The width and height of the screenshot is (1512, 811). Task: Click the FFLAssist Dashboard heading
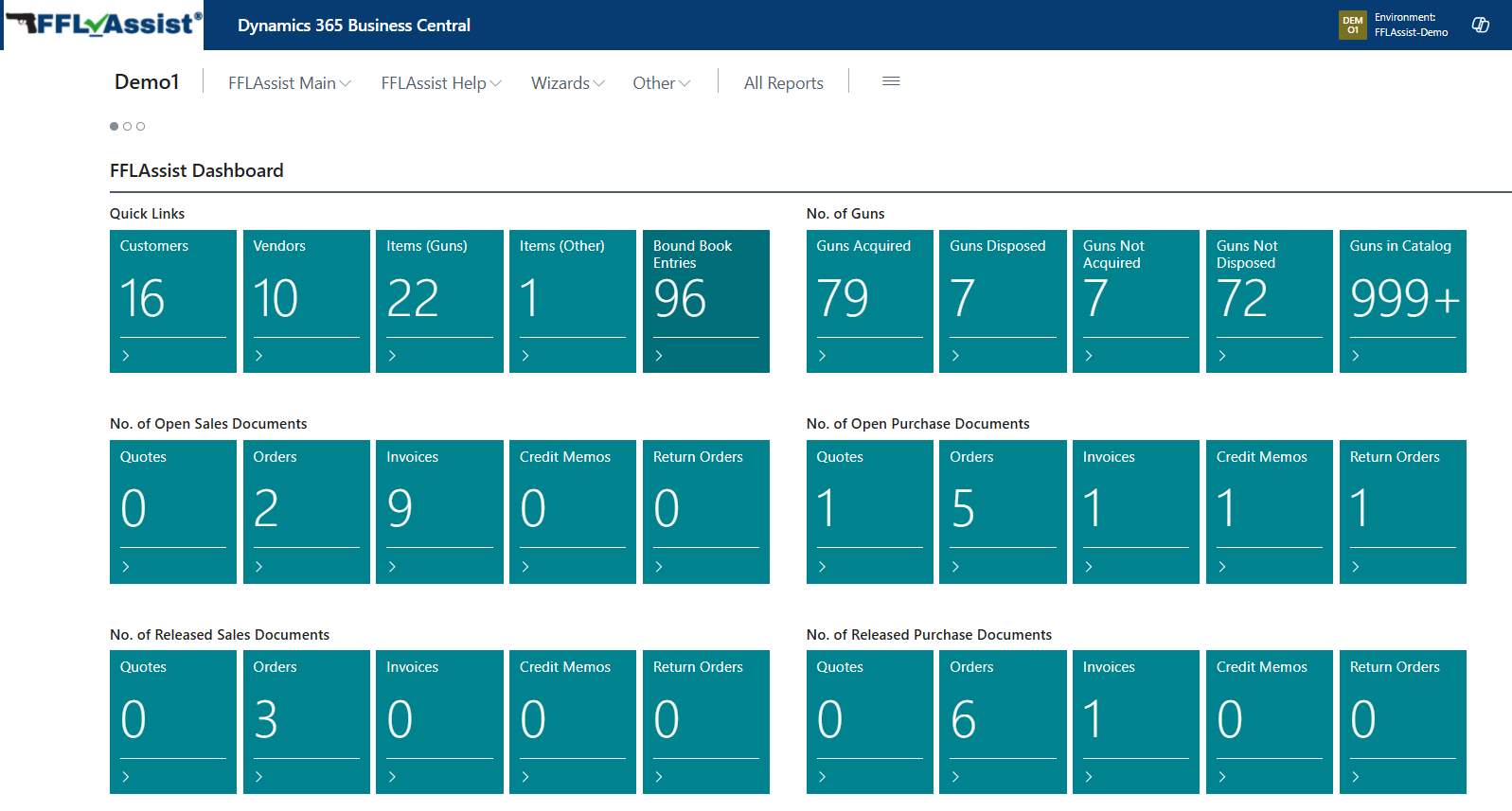(197, 170)
